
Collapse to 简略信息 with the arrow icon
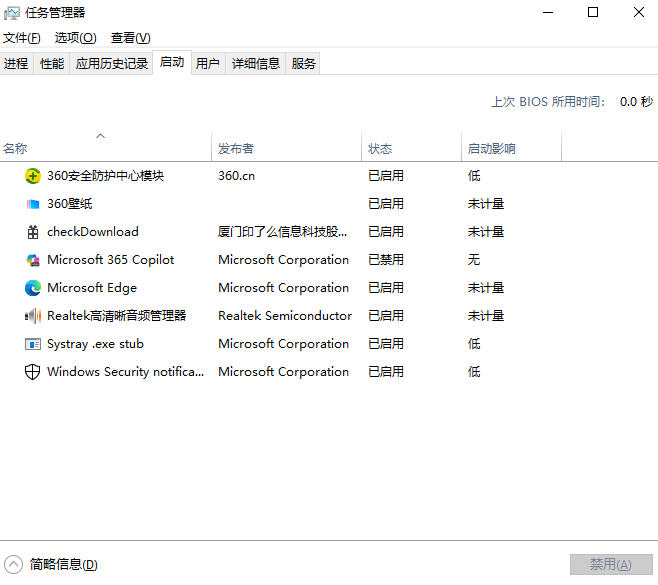pyautogui.click(x=13, y=564)
